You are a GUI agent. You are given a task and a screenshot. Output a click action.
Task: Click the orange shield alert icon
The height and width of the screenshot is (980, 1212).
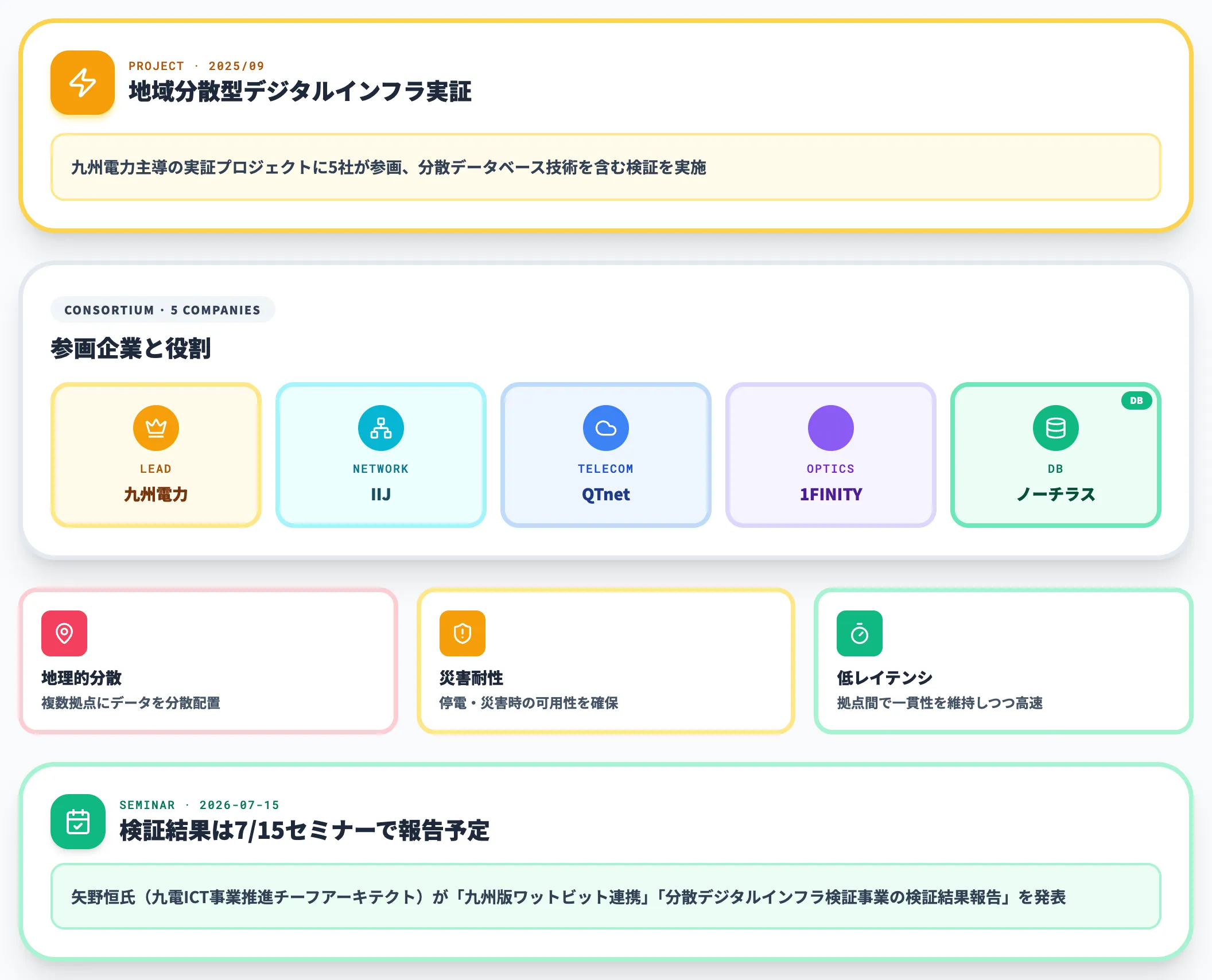463,633
